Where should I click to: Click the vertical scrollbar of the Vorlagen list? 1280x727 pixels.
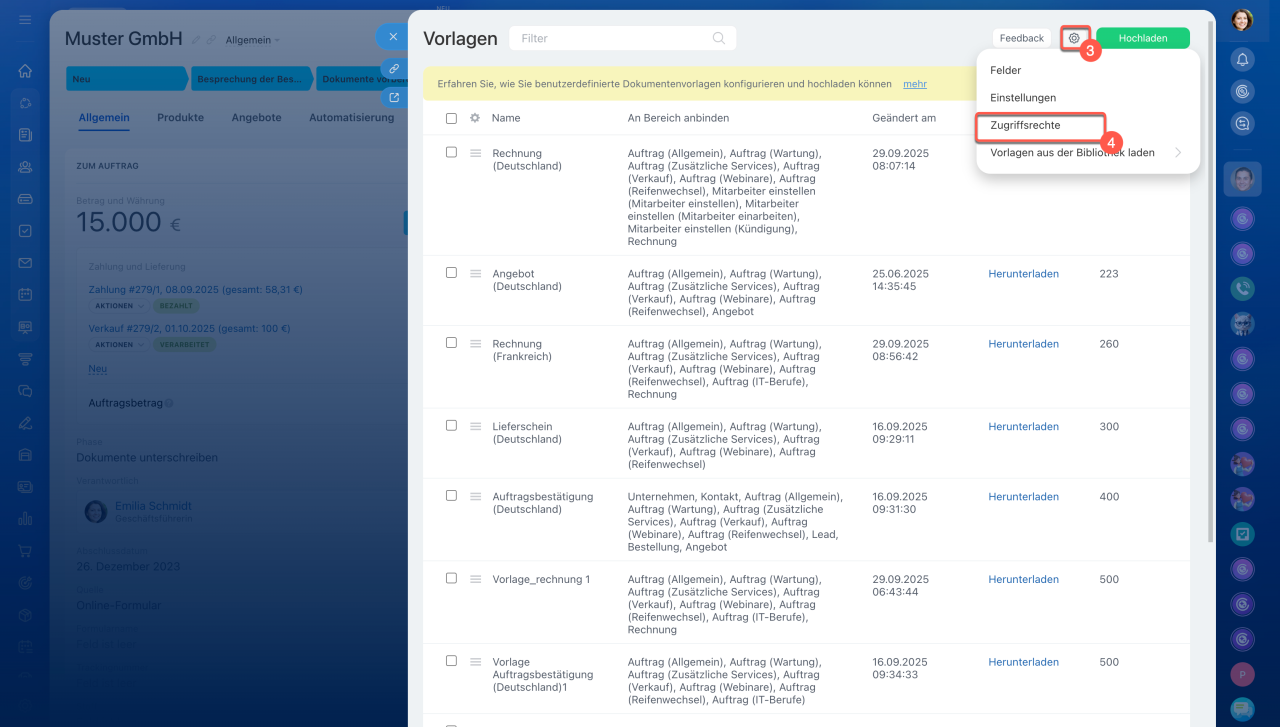click(x=1212, y=280)
